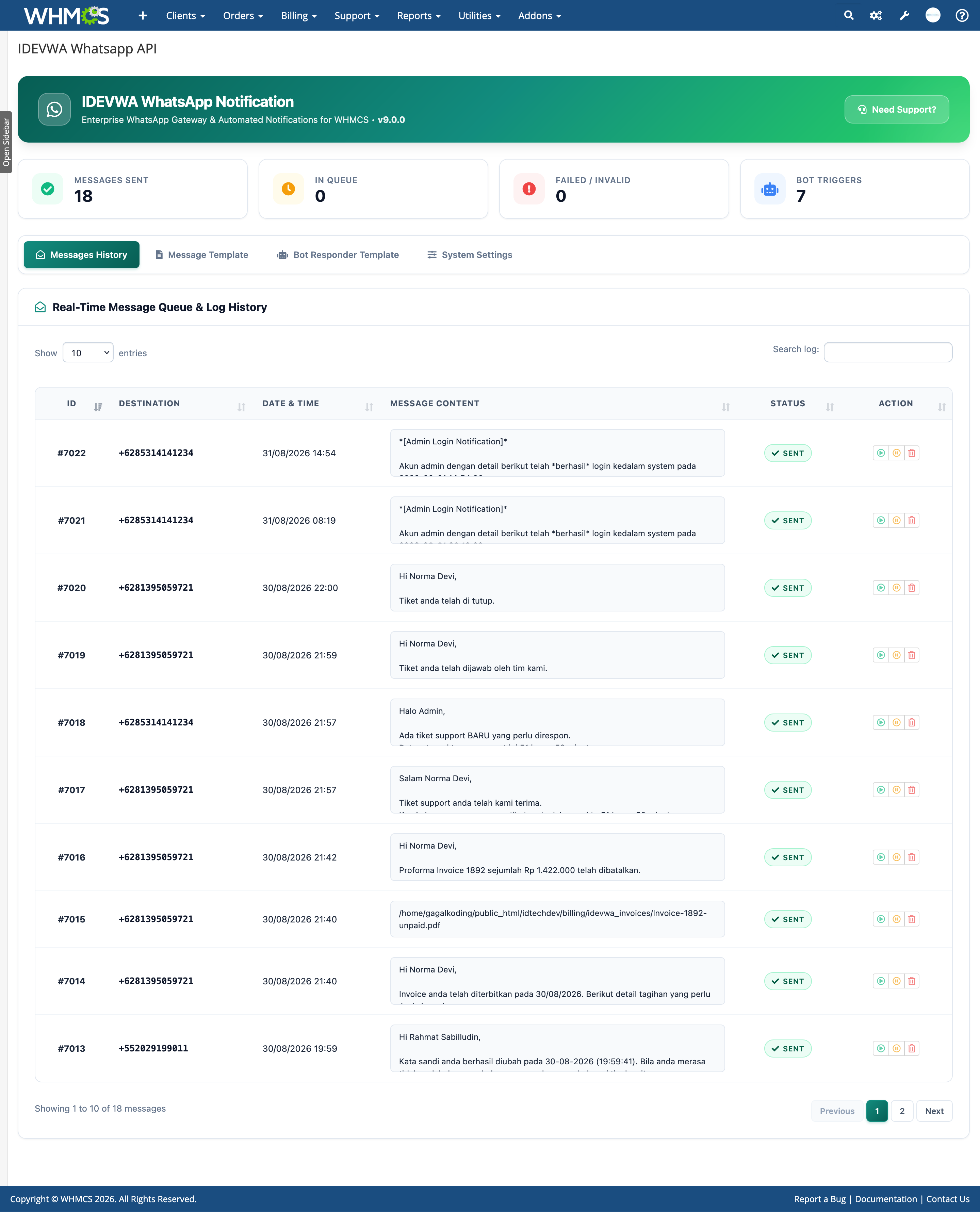The width and height of the screenshot is (980, 1212).
Task: Click the Bot Triggers robot icon
Action: [x=770, y=189]
